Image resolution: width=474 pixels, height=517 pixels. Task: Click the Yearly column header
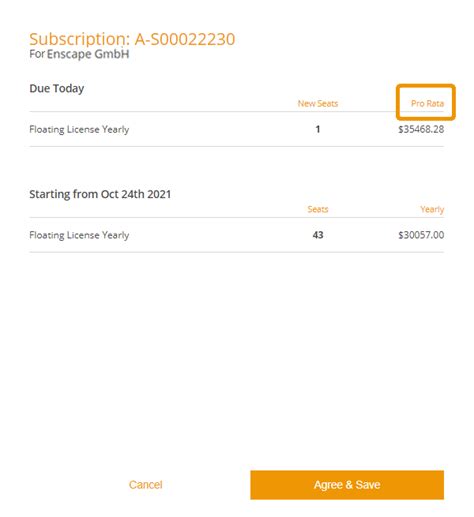pos(432,209)
